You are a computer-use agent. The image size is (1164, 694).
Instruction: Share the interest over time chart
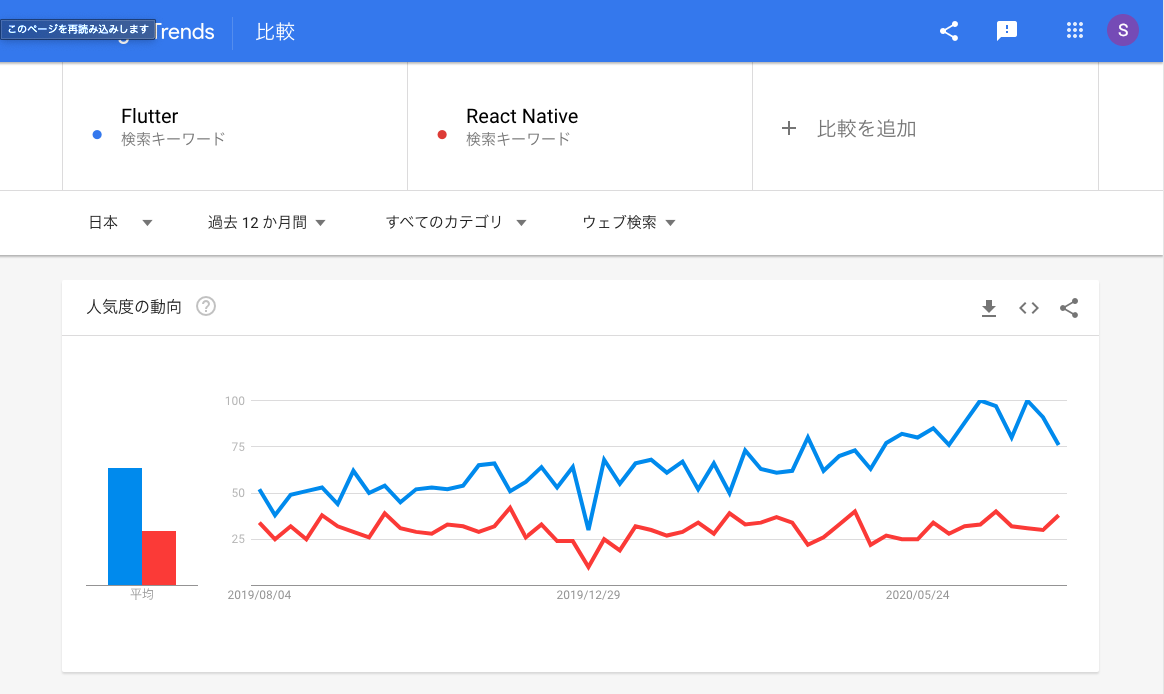click(x=1069, y=308)
